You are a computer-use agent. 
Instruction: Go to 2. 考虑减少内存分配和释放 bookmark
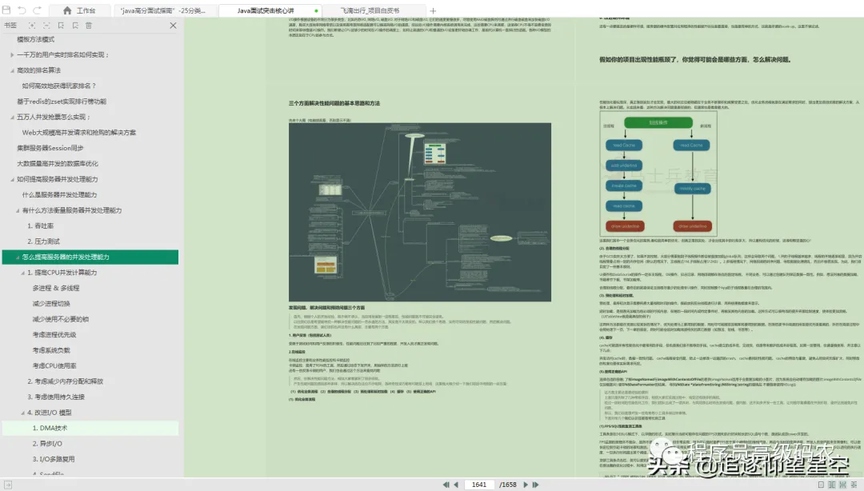(65, 381)
